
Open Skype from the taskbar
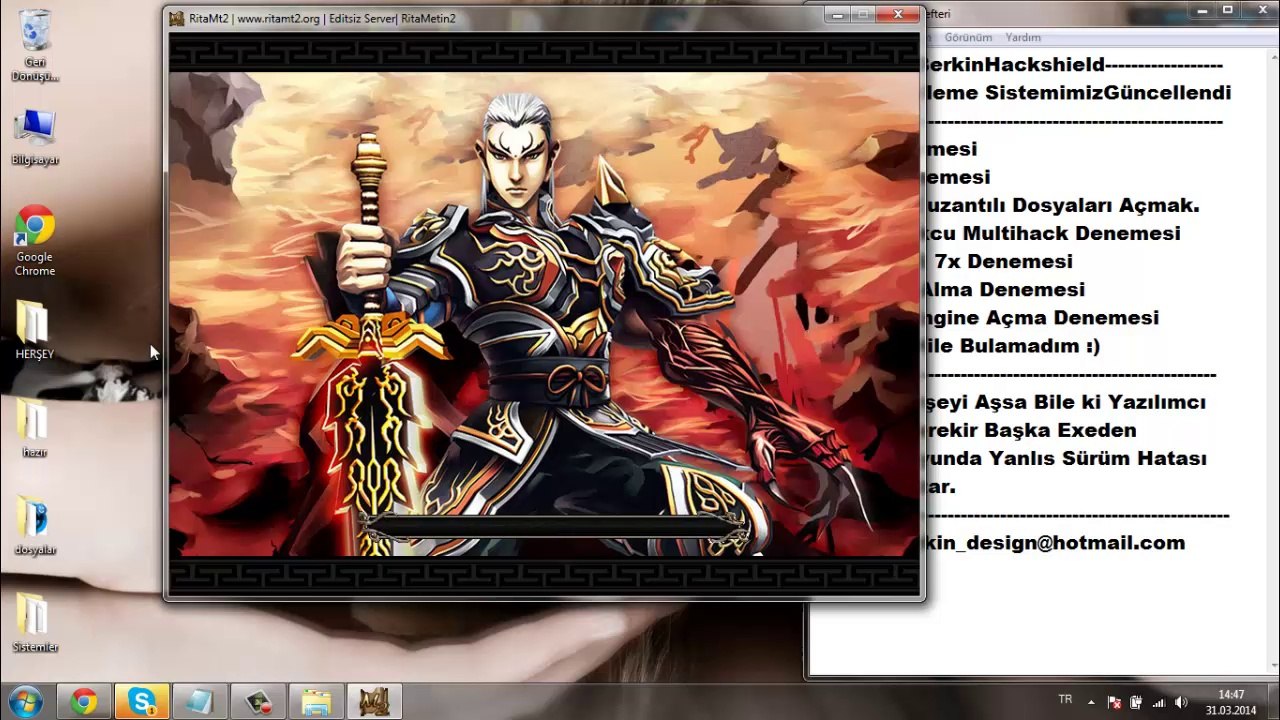(142, 701)
